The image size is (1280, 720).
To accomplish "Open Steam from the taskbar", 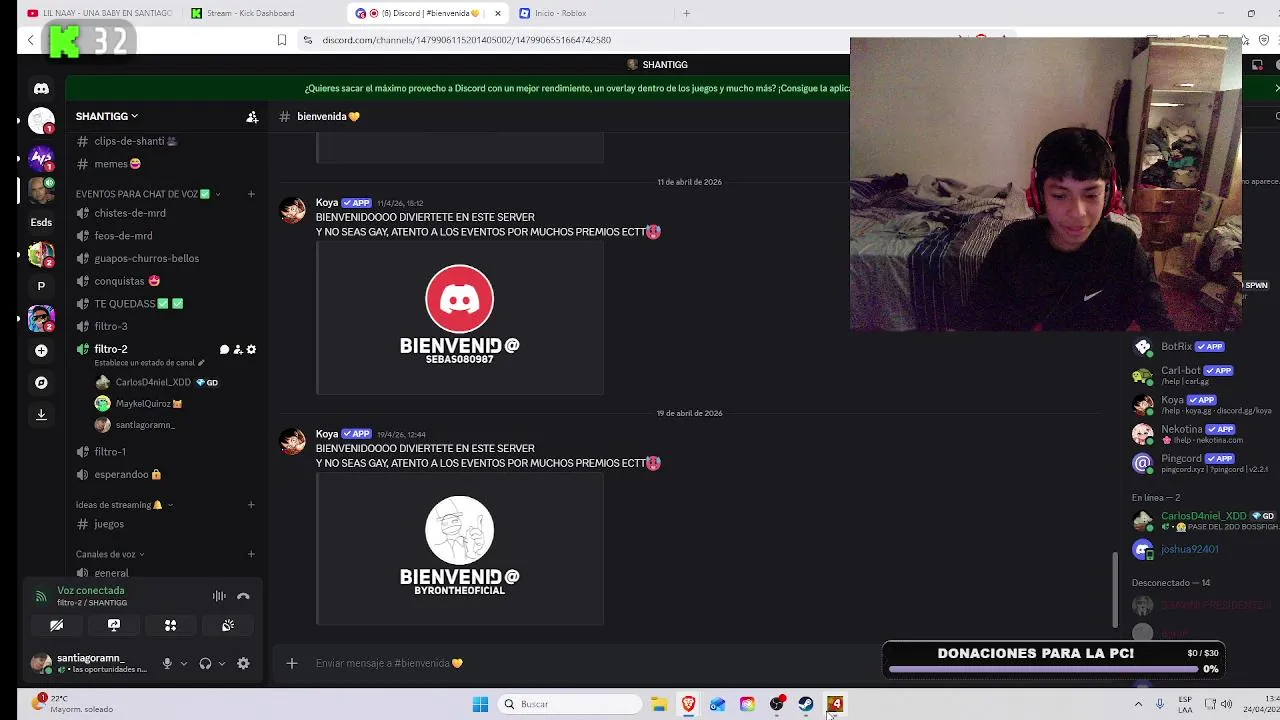I will pyautogui.click(x=806, y=704).
